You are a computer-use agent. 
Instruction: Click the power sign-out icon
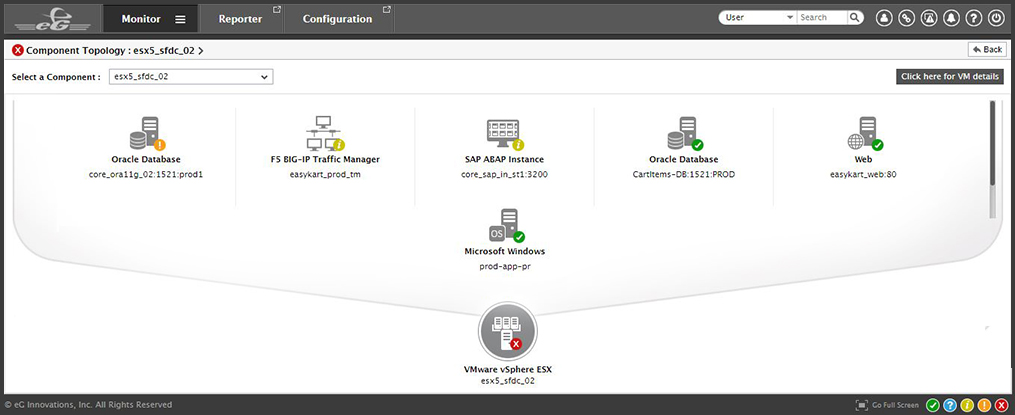(x=996, y=18)
